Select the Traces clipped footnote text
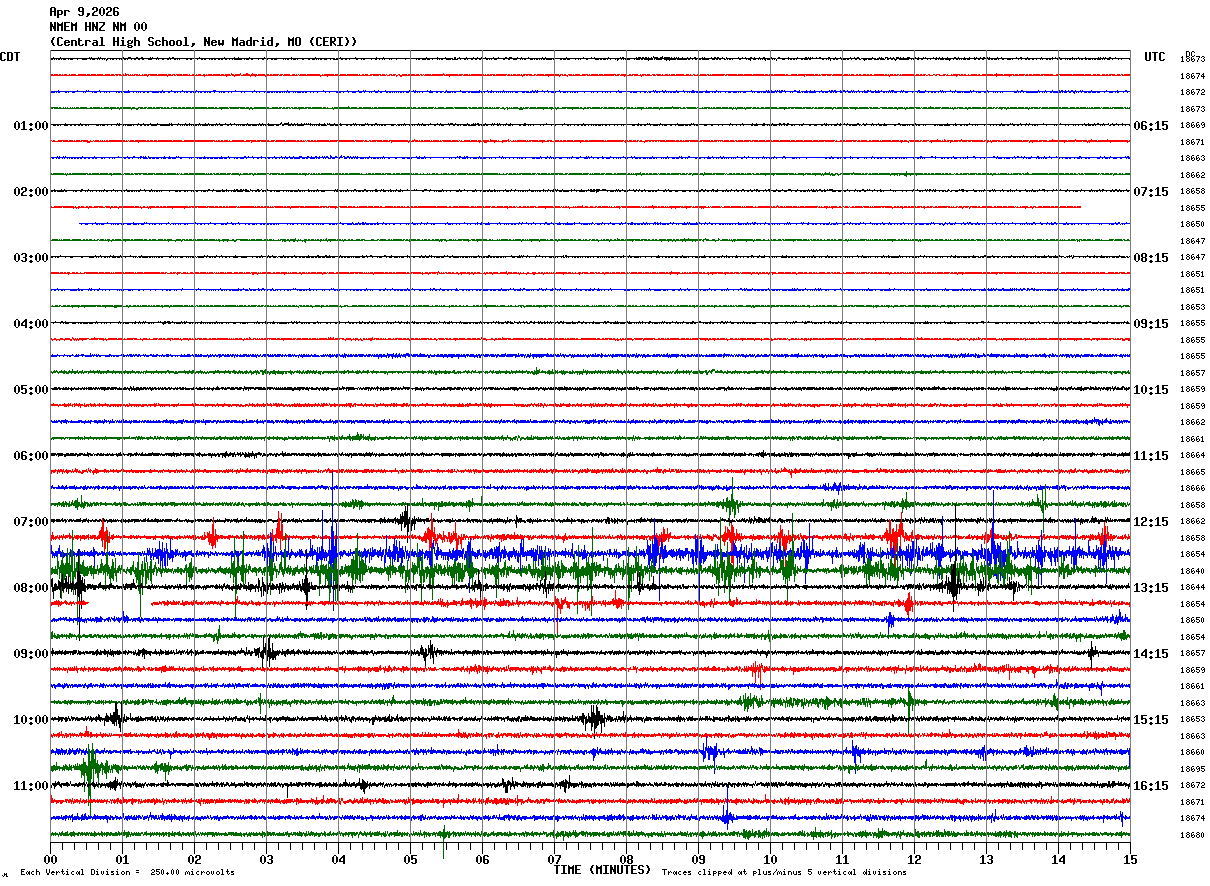The height and width of the screenshot is (886, 1210). pyautogui.click(x=784, y=872)
